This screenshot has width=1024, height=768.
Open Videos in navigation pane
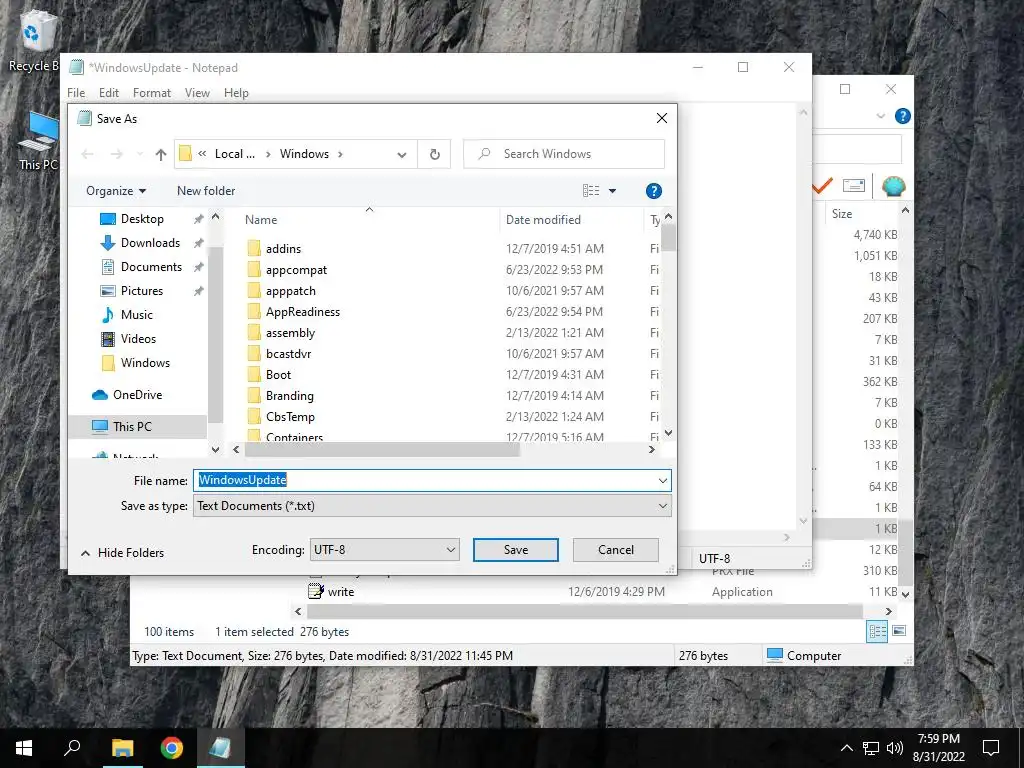coord(138,339)
